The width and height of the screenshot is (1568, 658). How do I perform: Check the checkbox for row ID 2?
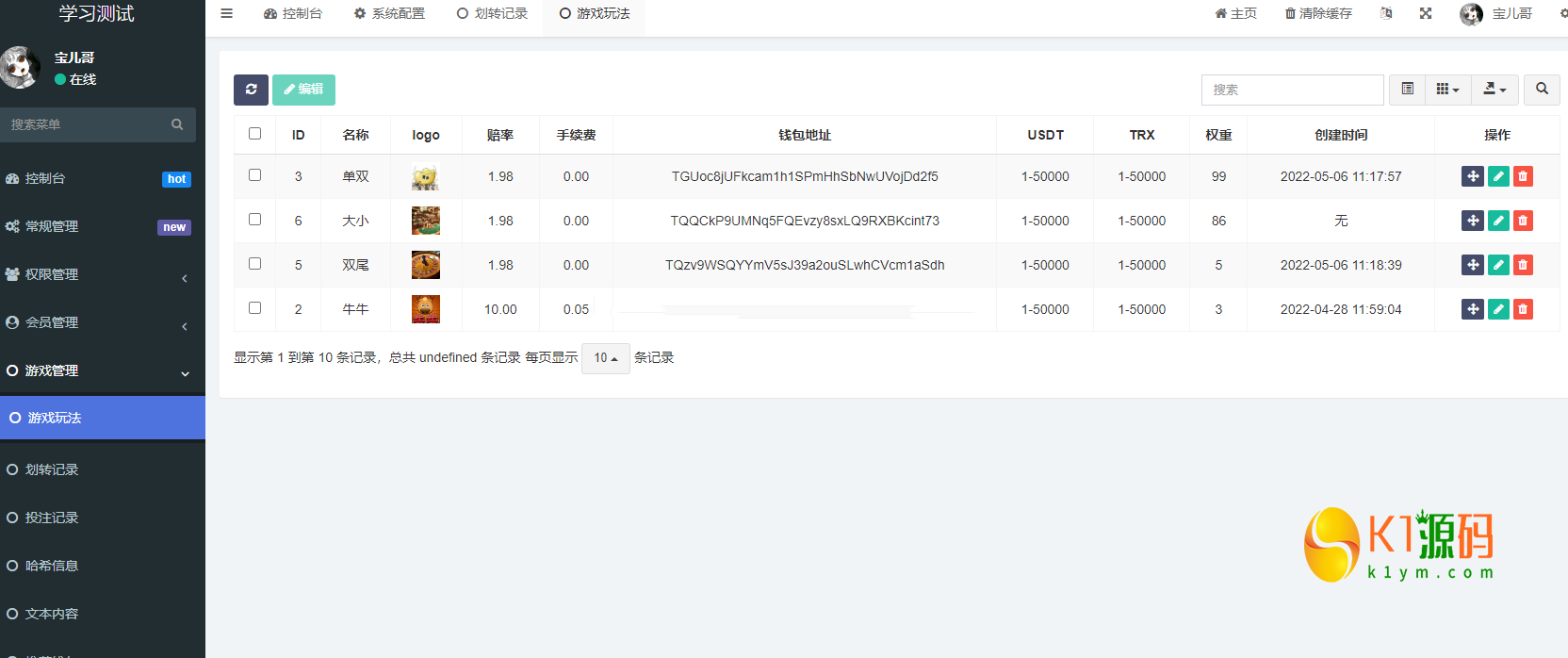point(254,308)
